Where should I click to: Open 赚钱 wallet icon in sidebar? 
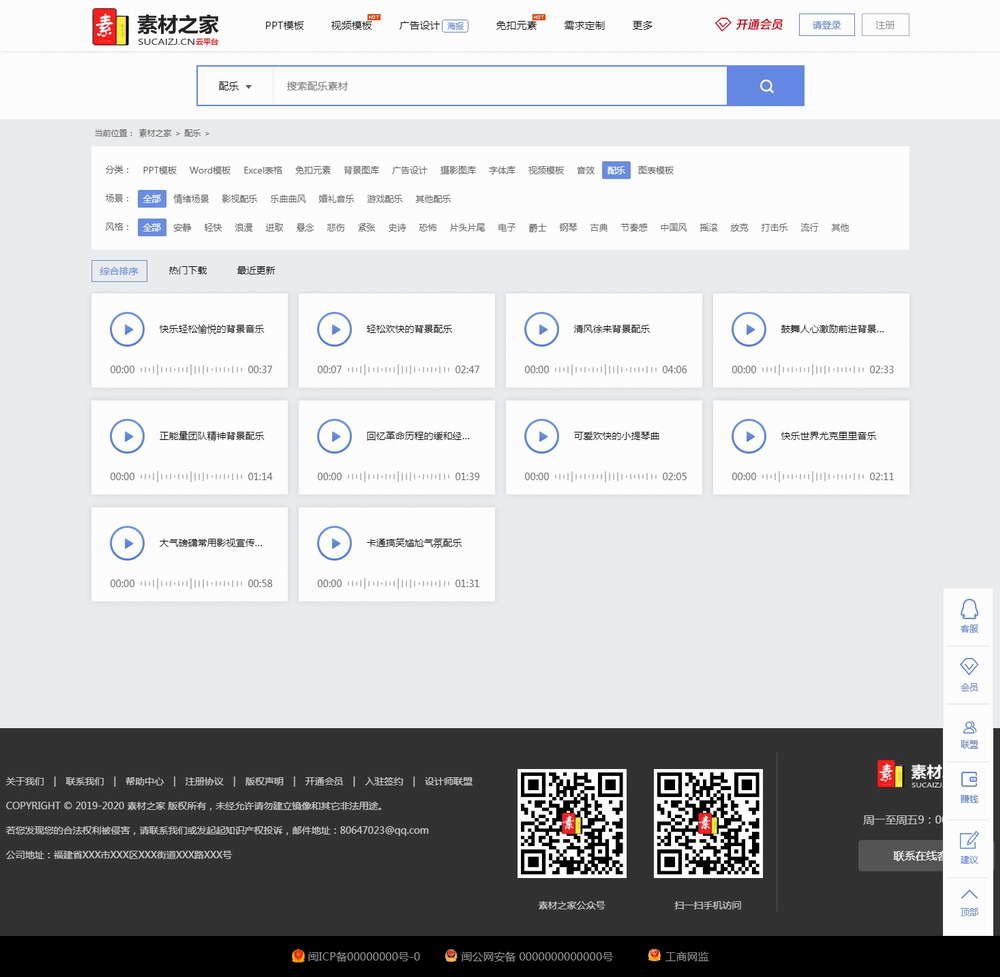pyautogui.click(x=969, y=788)
